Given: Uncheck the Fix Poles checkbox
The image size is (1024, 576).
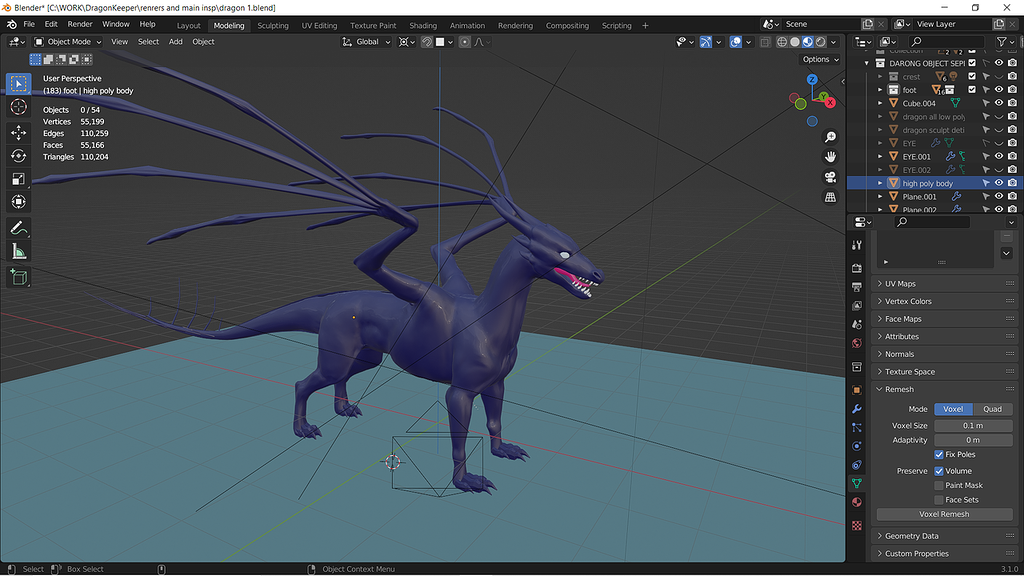Looking at the screenshot, I should click(939, 454).
